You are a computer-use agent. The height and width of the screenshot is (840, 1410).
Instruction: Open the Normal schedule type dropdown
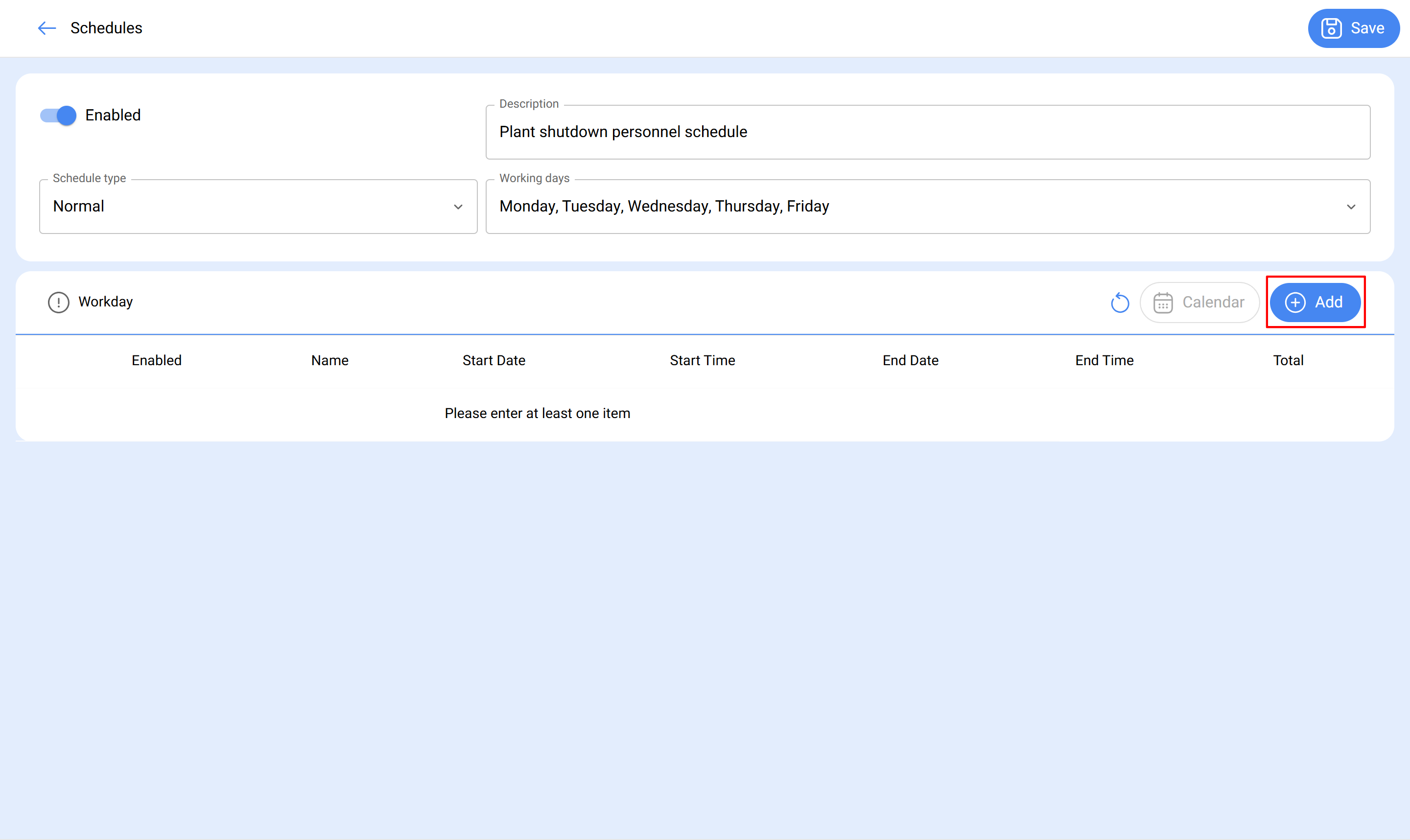[x=249, y=207]
